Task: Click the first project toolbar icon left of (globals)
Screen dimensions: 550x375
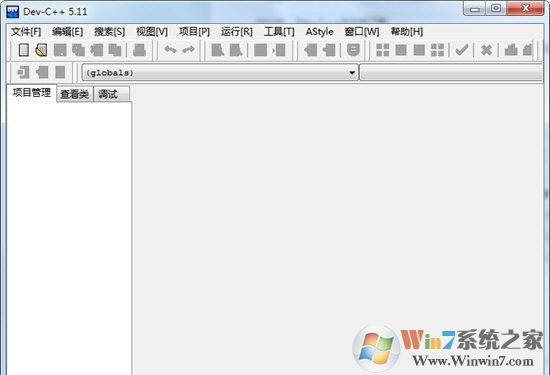Action: coord(24,72)
